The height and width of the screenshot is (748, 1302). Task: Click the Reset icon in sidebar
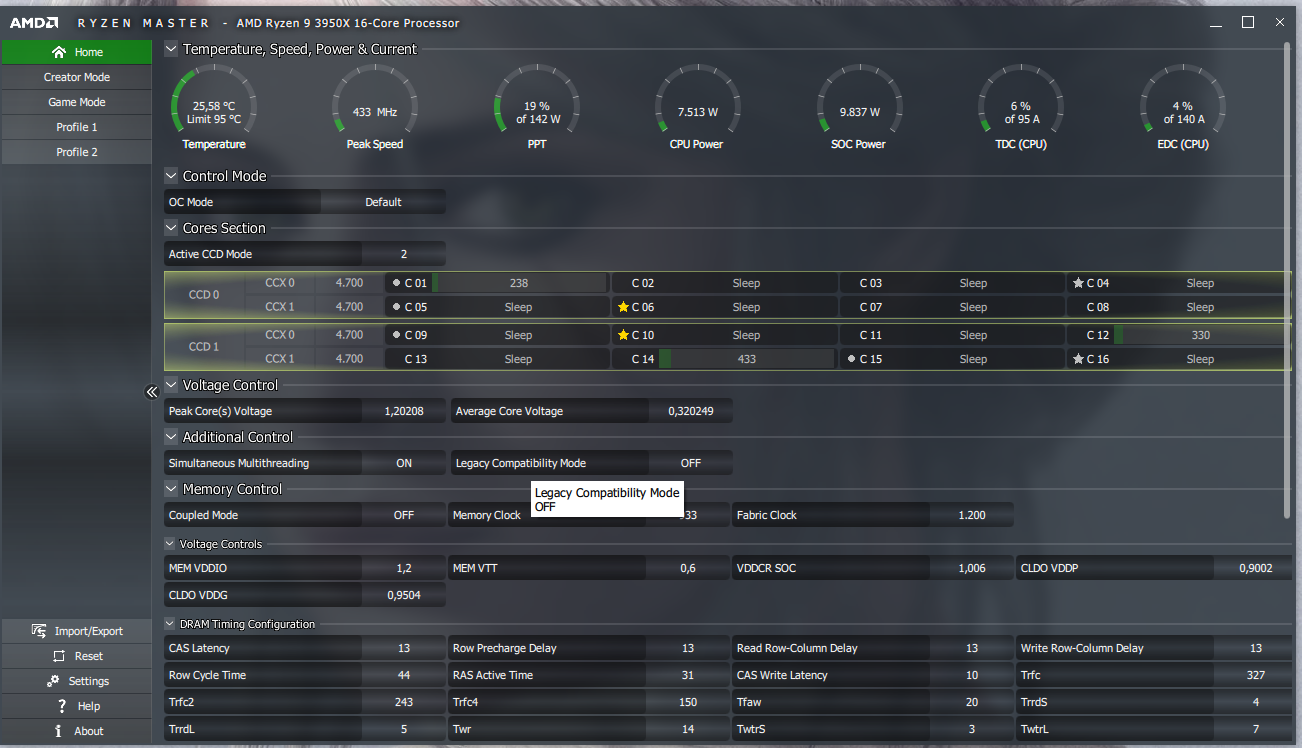pos(58,656)
